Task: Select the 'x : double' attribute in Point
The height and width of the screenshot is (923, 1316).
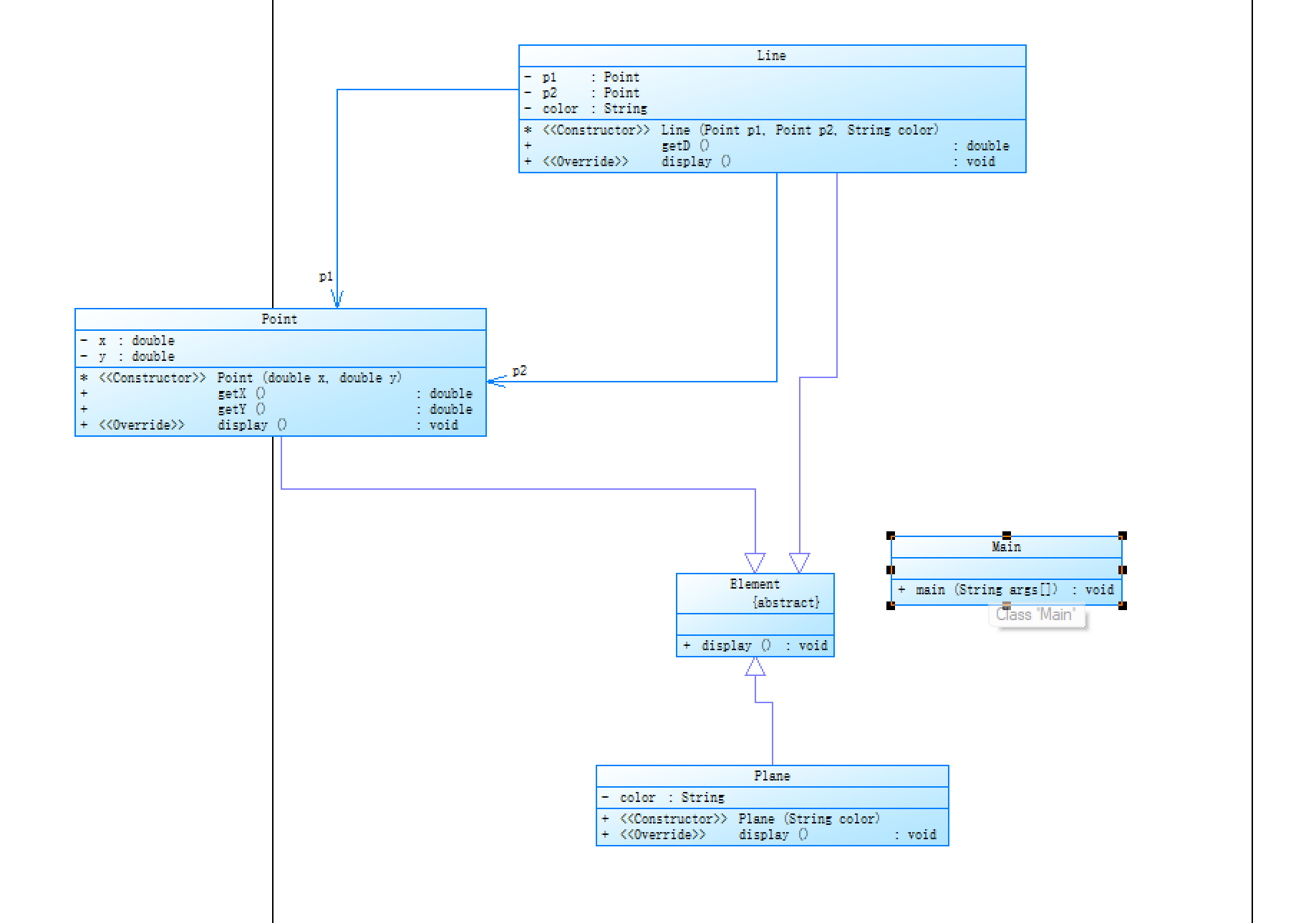Action: pos(127,341)
